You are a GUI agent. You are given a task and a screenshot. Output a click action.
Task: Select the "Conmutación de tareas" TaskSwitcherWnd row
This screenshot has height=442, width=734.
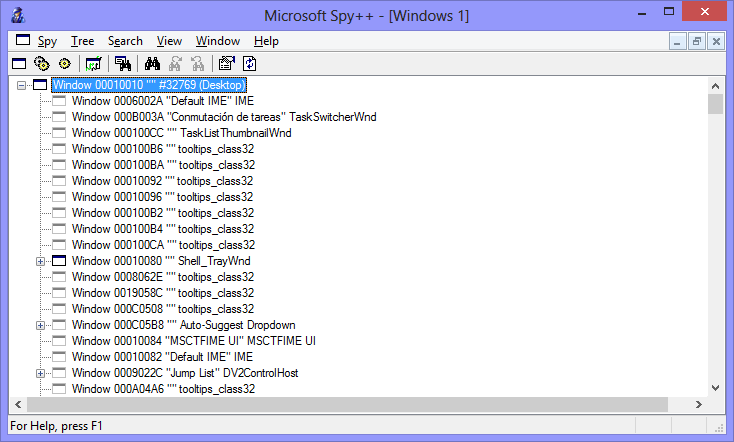[224, 117]
